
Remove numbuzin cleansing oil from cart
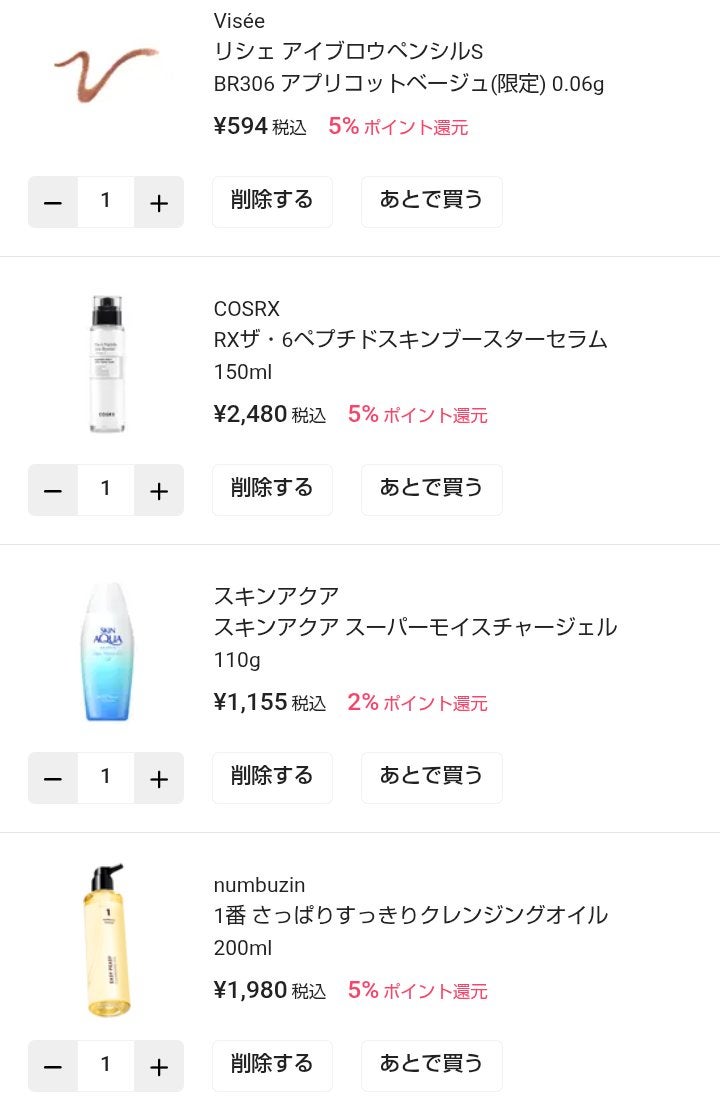pyautogui.click(x=272, y=1065)
